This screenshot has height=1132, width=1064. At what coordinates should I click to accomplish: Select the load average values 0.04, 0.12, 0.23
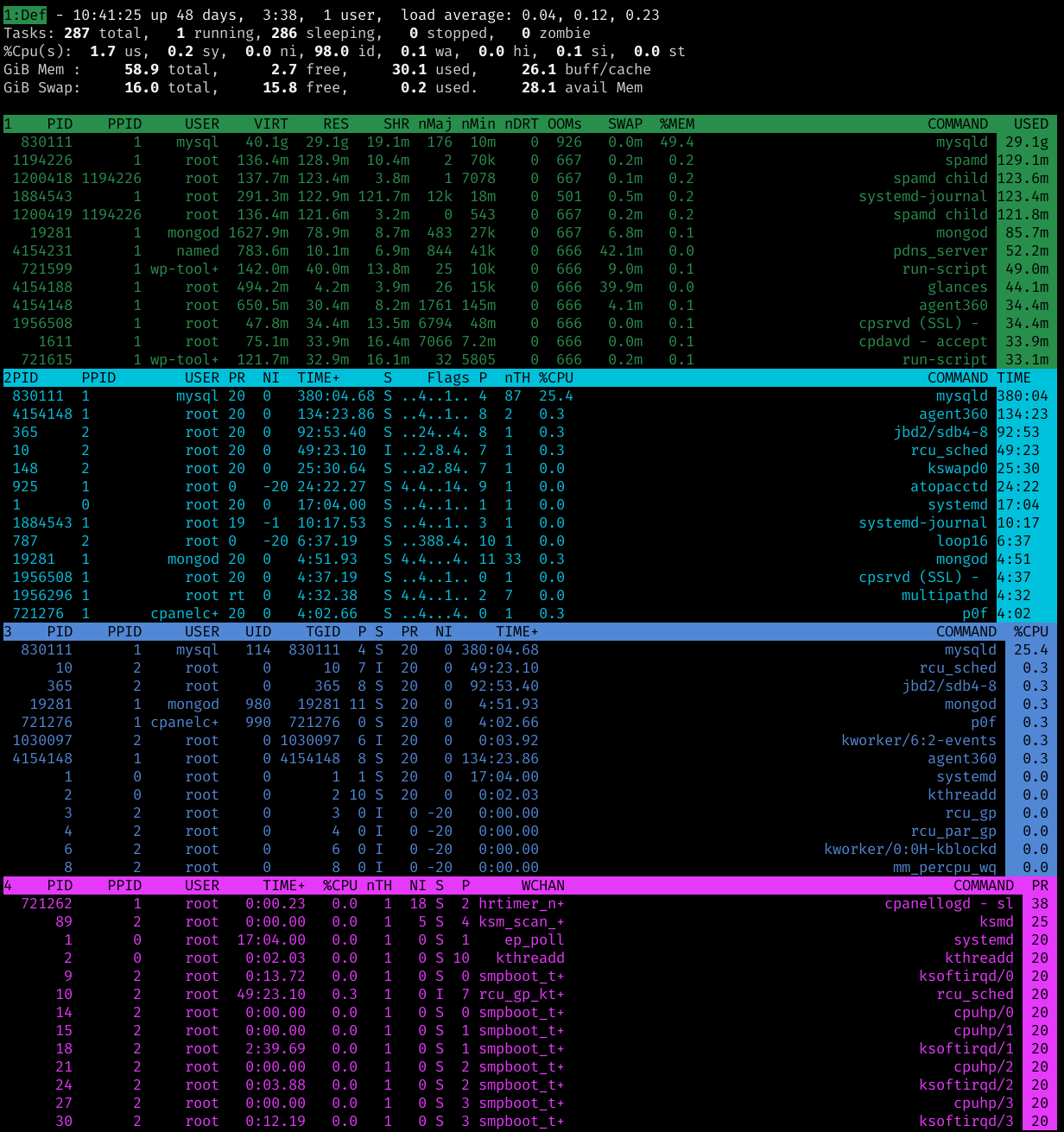[x=591, y=15]
